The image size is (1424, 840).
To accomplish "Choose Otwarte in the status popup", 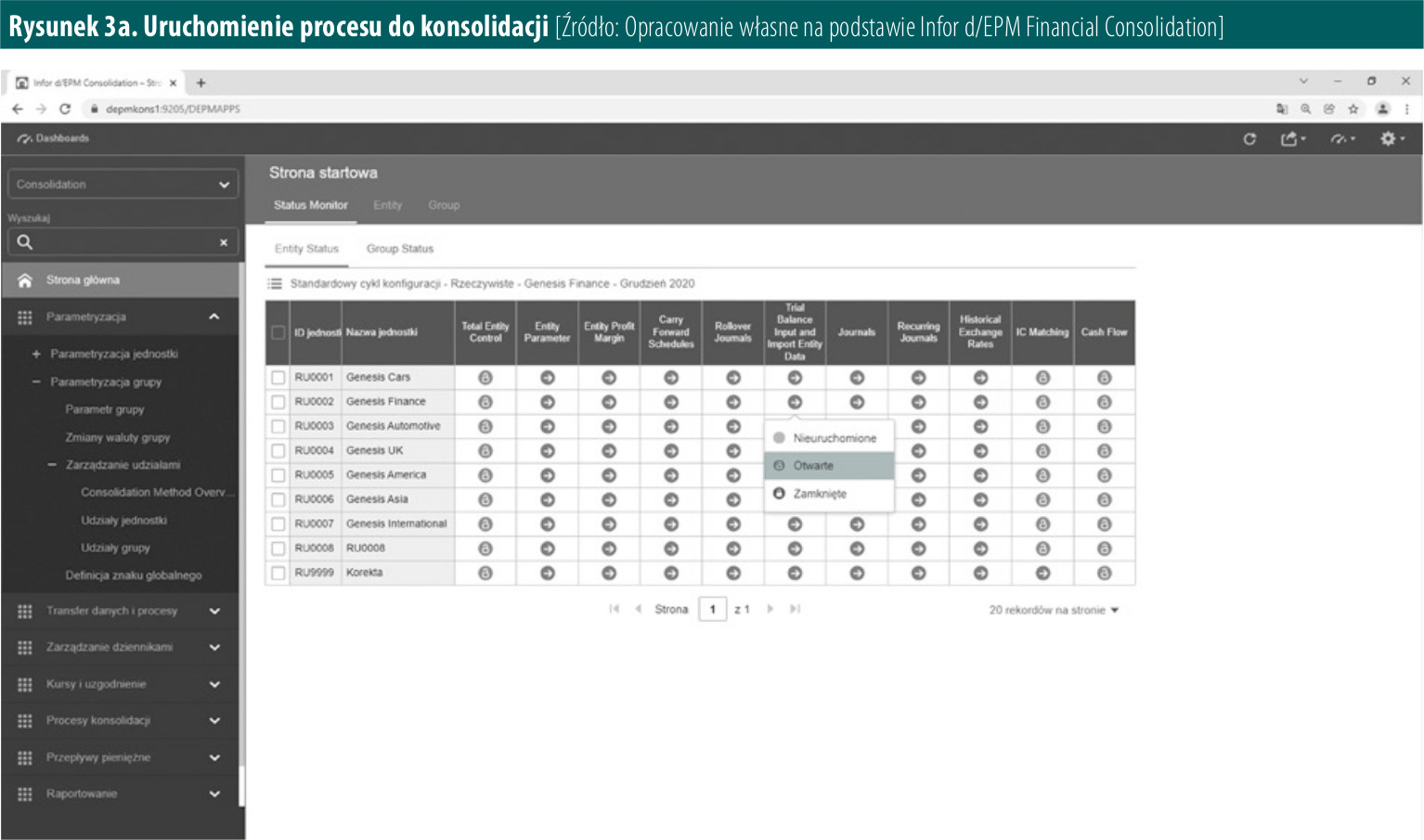I will [829, 466].
